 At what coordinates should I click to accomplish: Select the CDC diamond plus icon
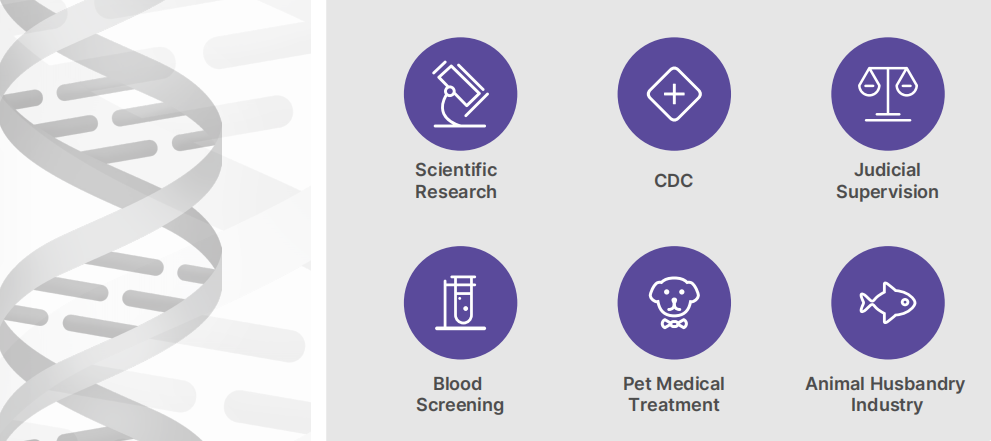tap(674, 94)
